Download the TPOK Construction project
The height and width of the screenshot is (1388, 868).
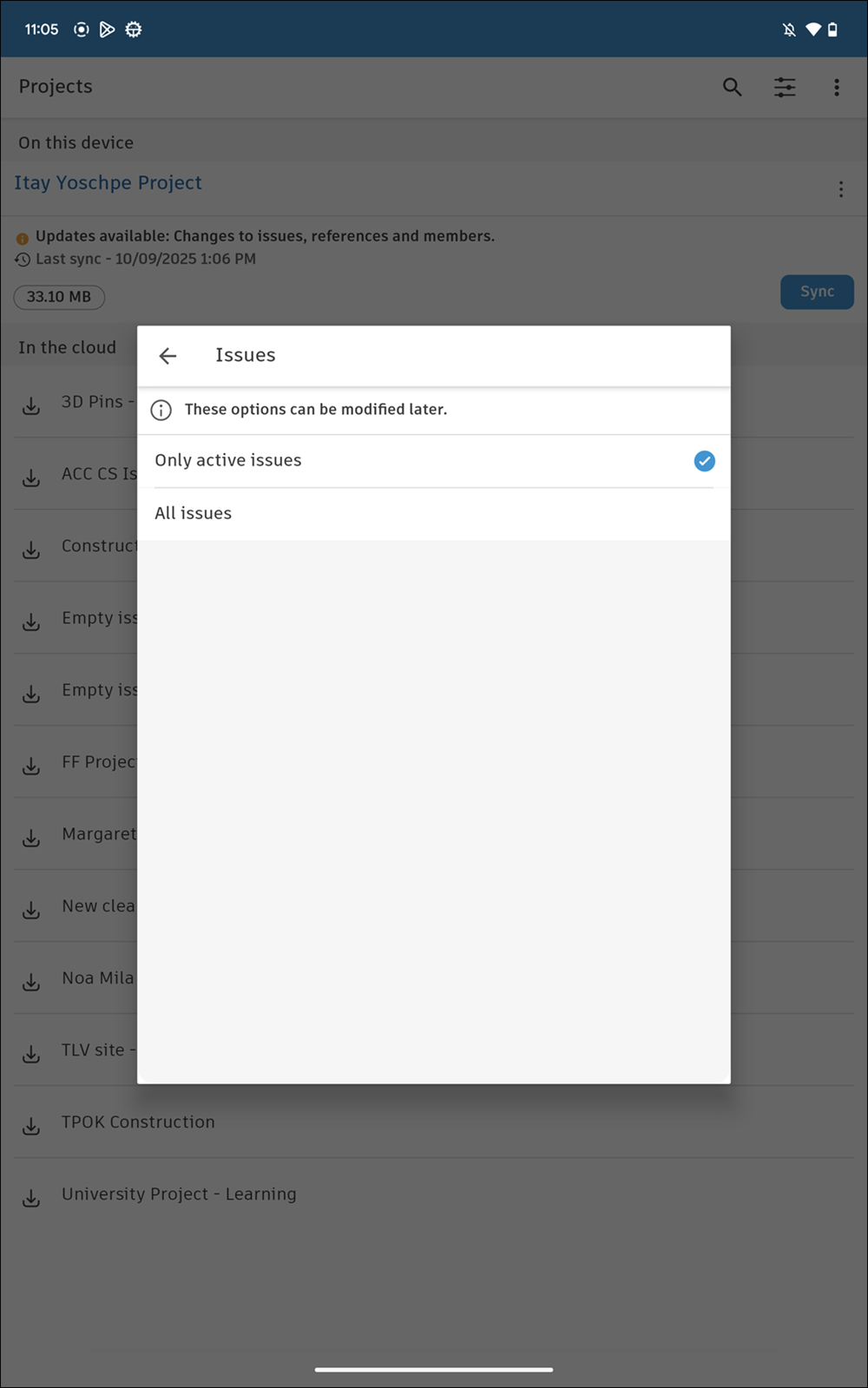click(x=31, y=1126)
